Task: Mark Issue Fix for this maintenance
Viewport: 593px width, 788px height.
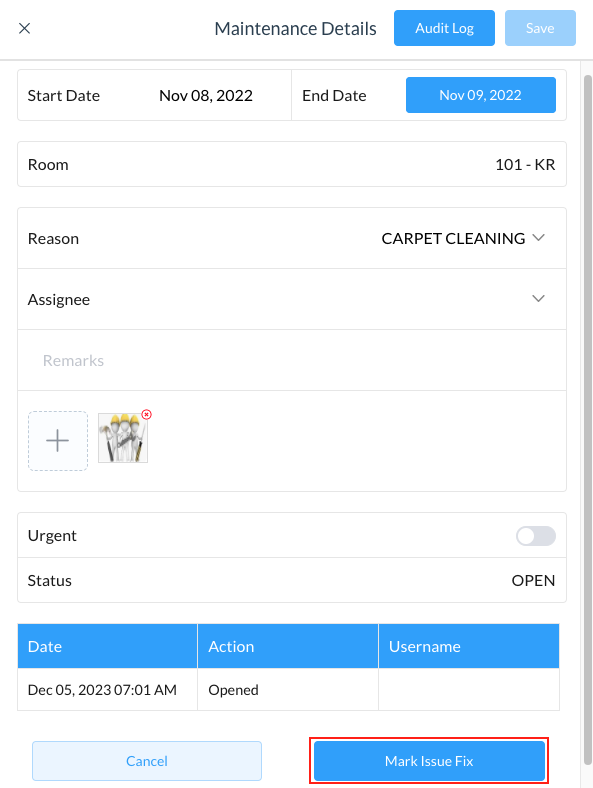Action: tap(429, 761)
